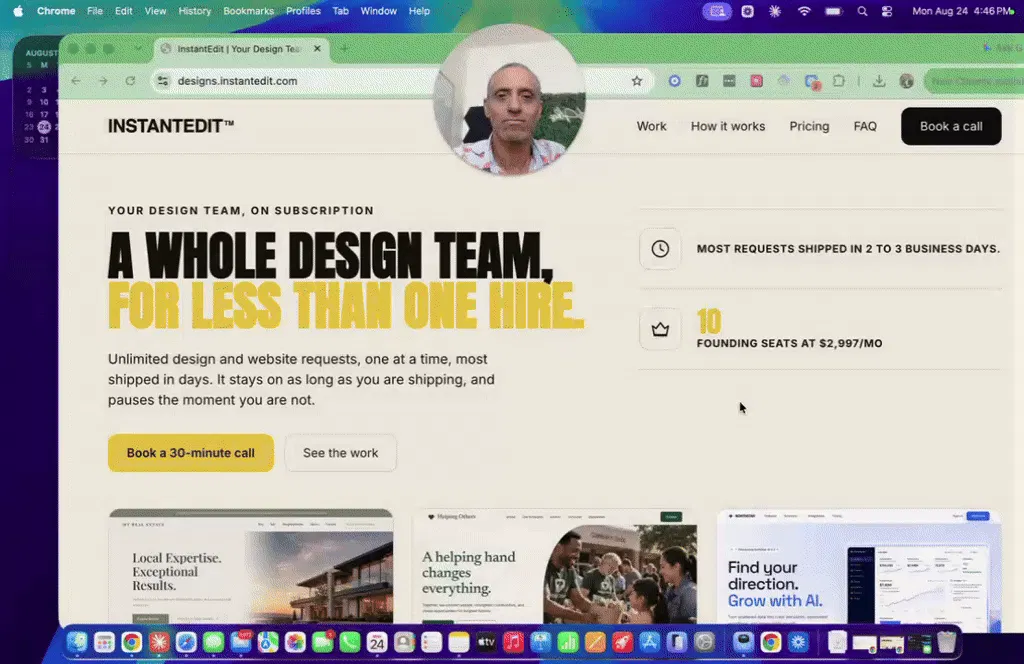Screen dimensions: 1024x664
Task: Select the InstantEdit | Your Design Team tab
Action: point(242,48)
